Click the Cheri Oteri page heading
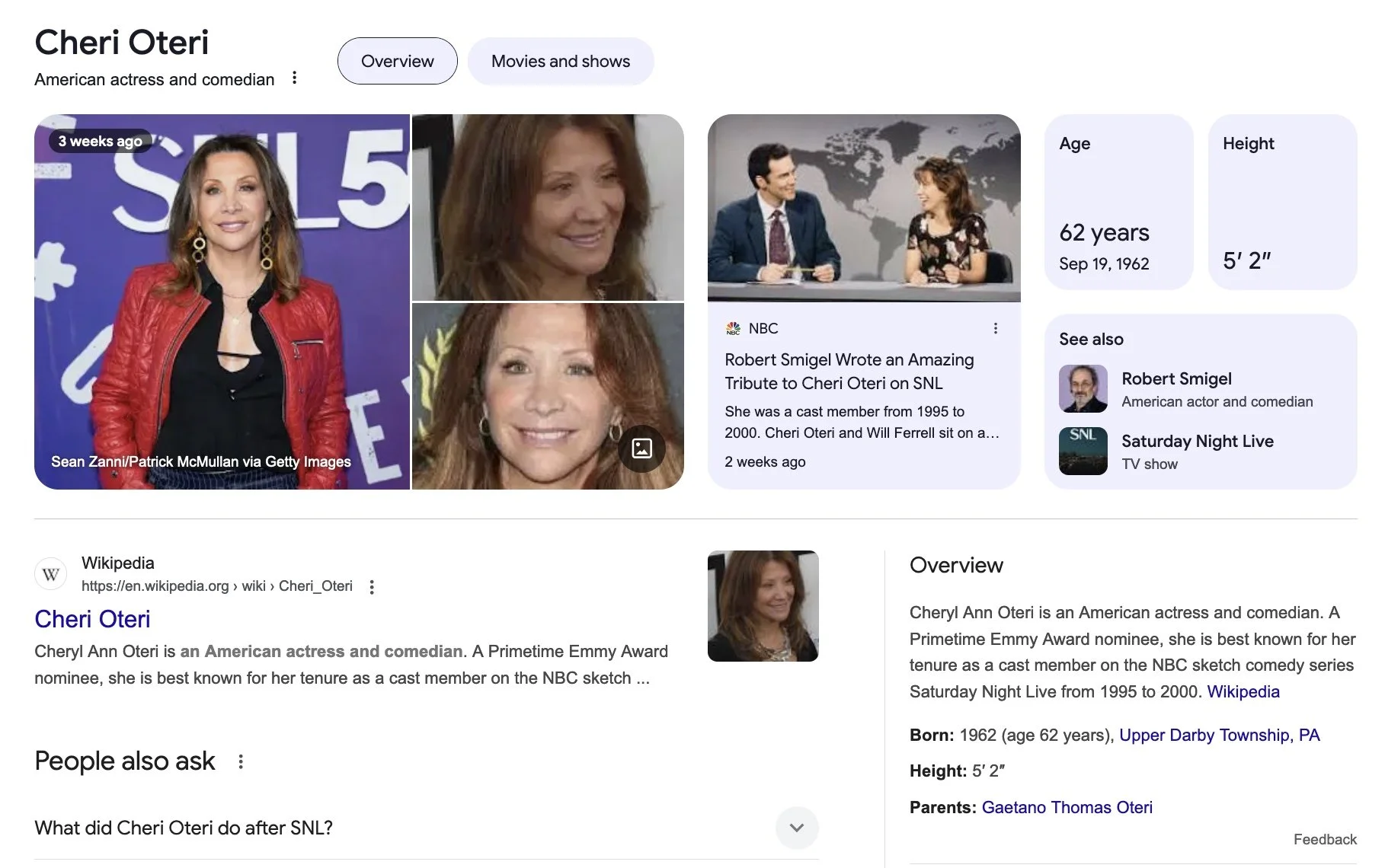The image size is (1385, 868). click(122, 42)
